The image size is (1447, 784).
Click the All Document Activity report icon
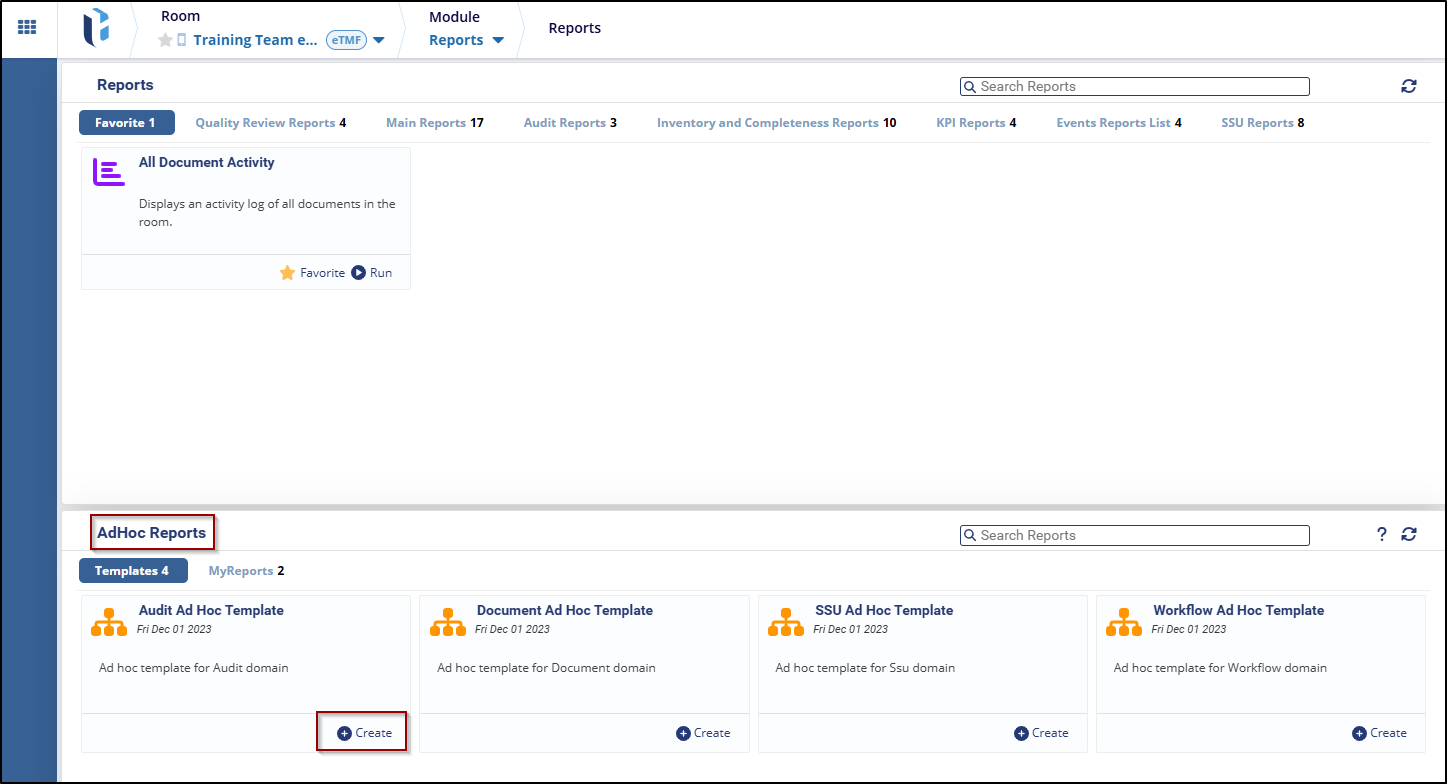coord(108,172)
